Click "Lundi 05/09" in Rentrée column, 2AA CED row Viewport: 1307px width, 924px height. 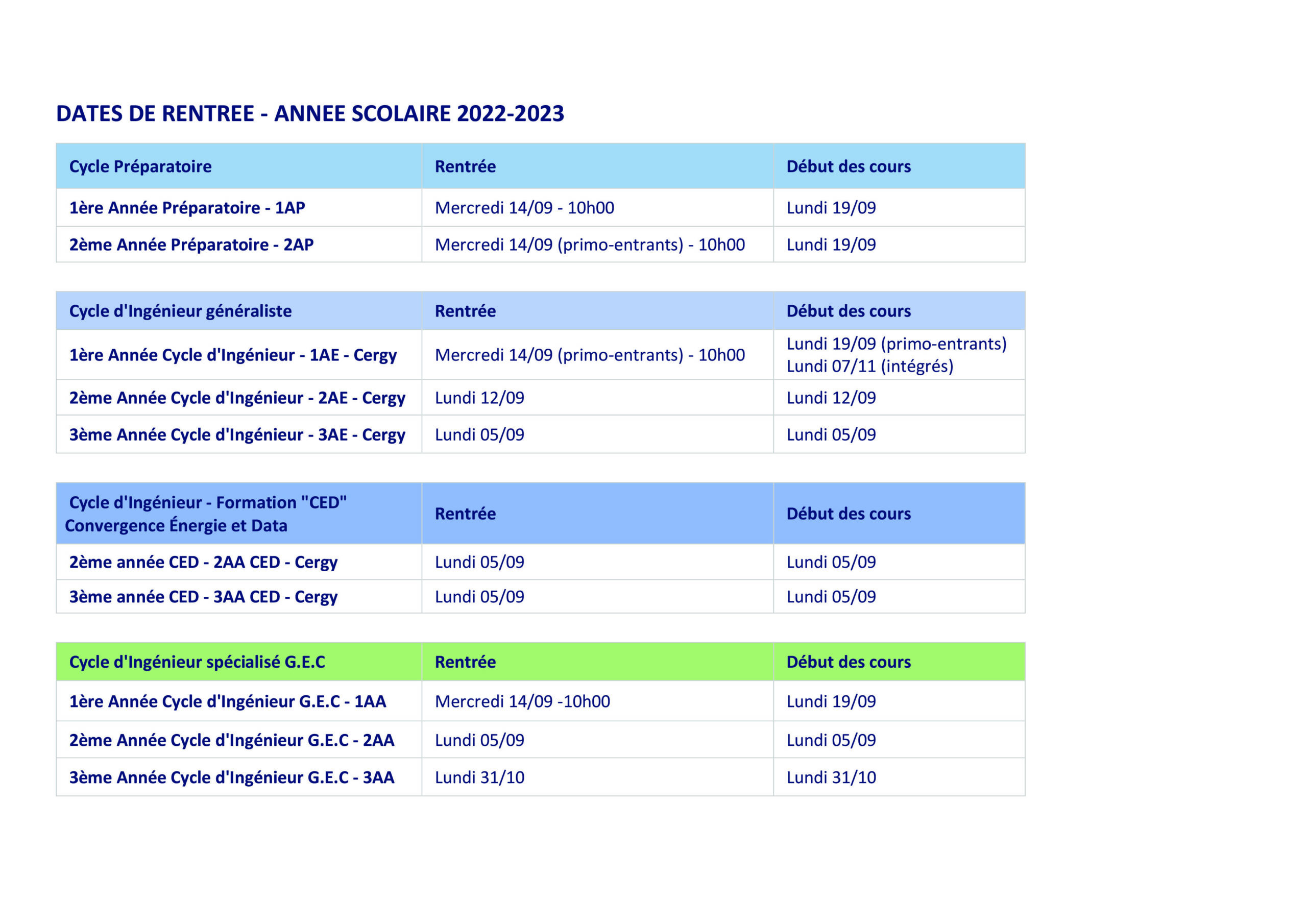pos(479,563)
